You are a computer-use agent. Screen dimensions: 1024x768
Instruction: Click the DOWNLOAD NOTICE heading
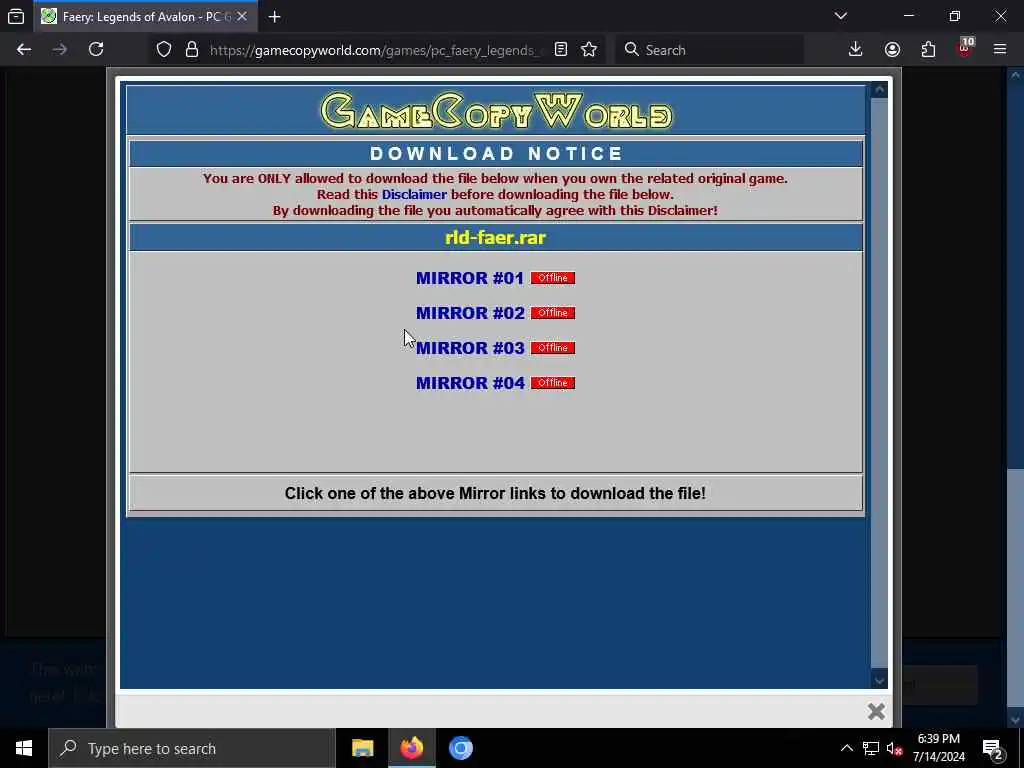click(x=496, y=153)
